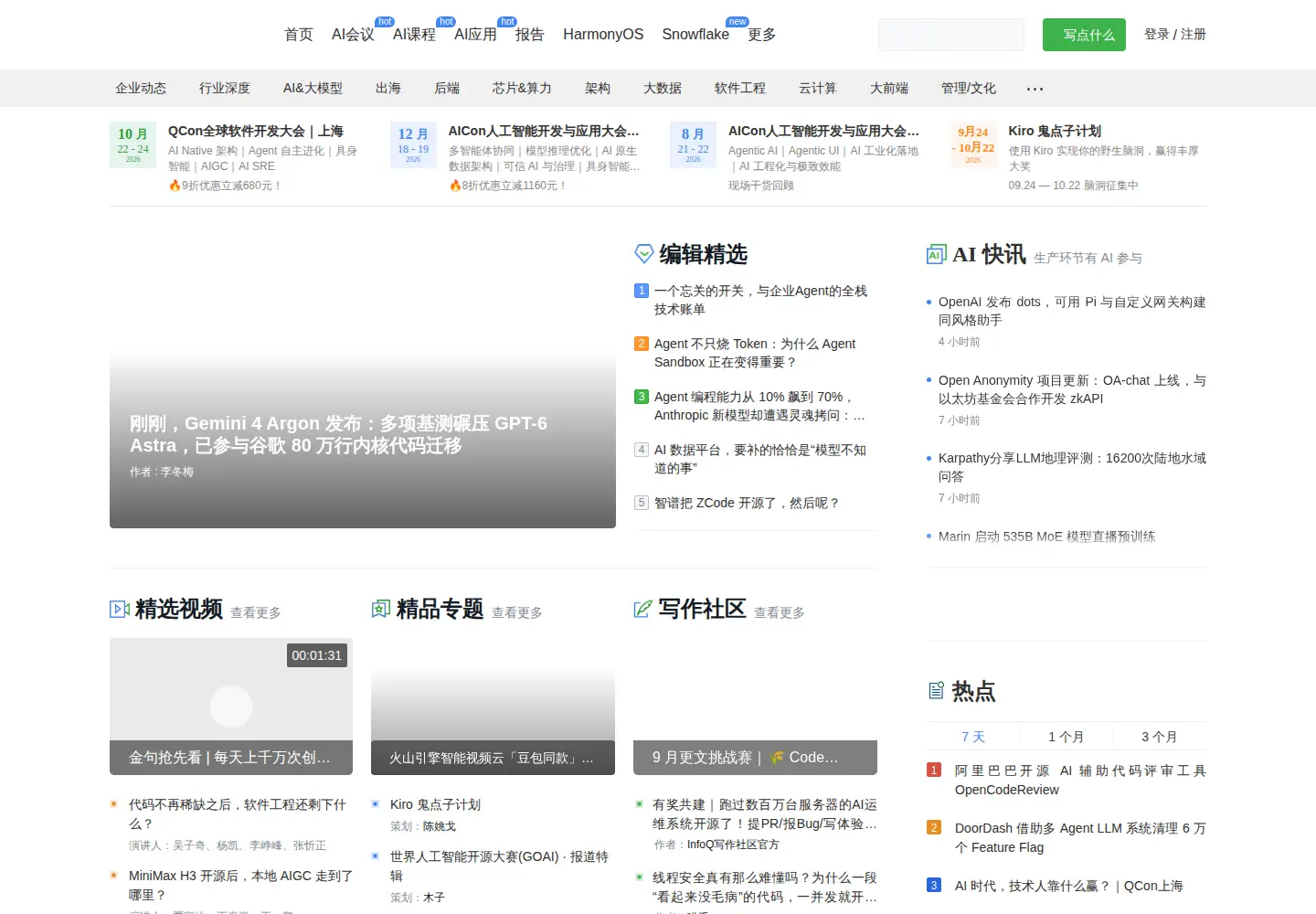Expand the more-categories ellipsis menu
Viewport: 1316px width, 914px height.
(1035, 89)
